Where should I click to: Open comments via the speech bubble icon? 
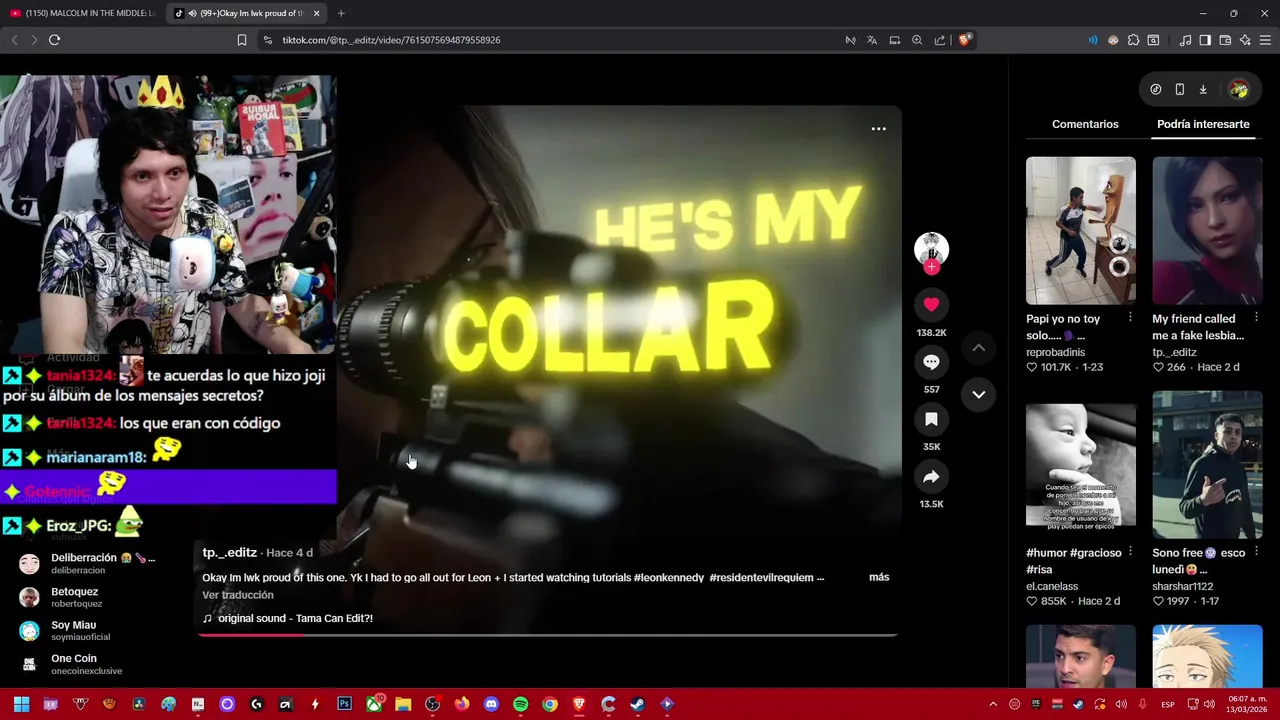[931, 362]
